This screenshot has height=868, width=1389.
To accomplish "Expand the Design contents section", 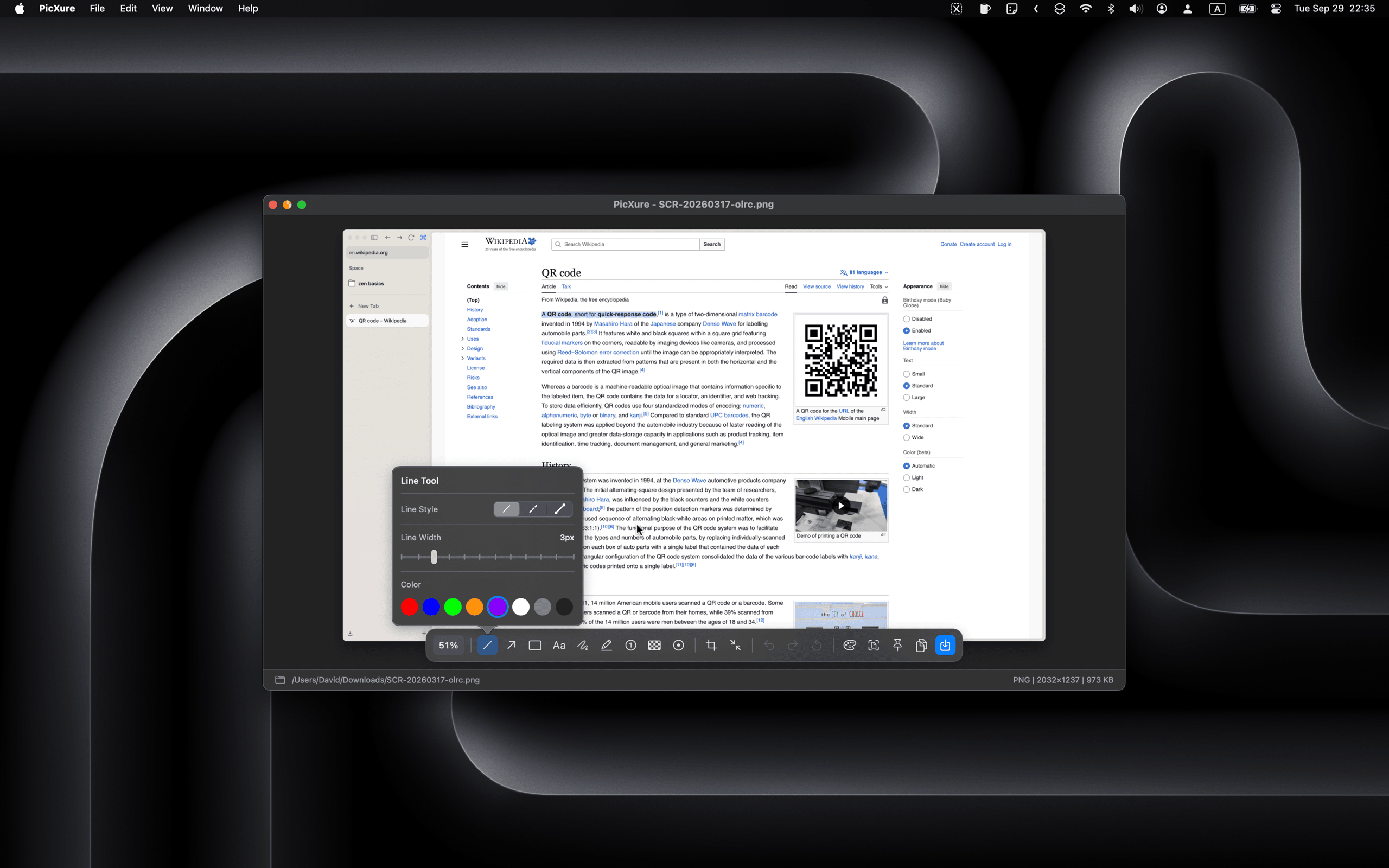I will 463,348.
